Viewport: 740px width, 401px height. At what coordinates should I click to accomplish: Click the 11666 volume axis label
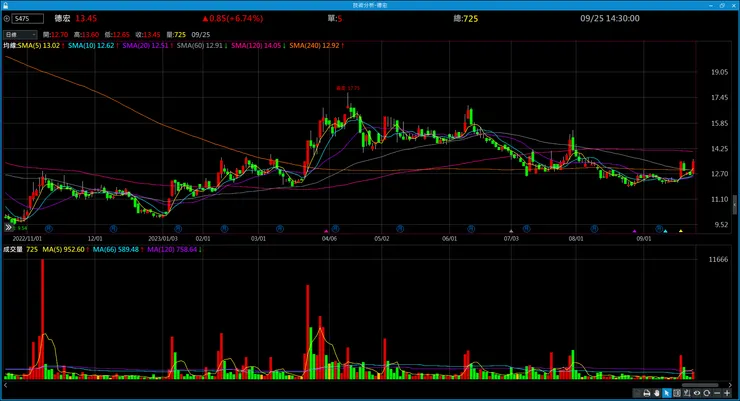[x=718, y=259]
